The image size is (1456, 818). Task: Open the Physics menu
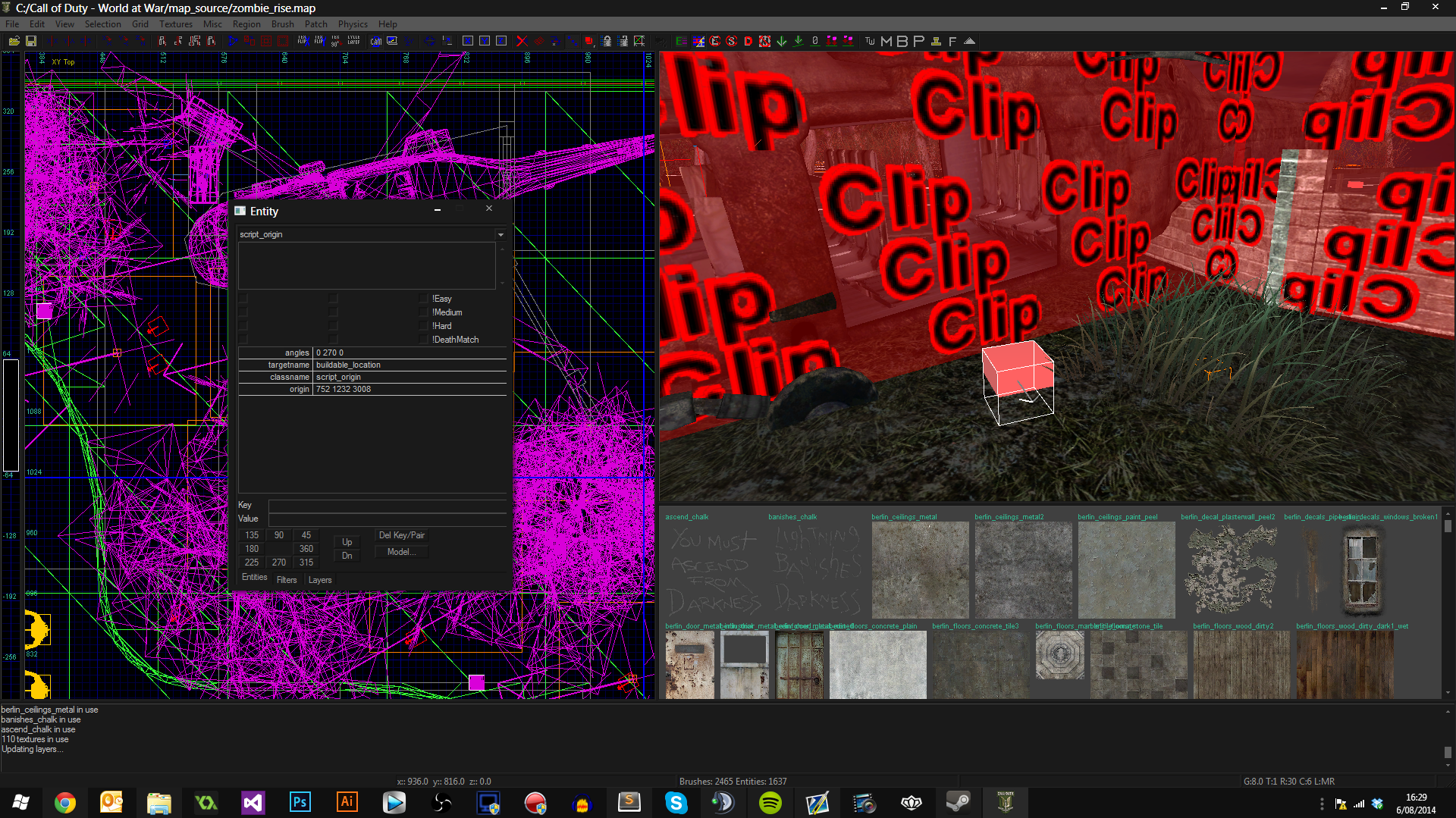pyautogui.click(x=353, y=24)
